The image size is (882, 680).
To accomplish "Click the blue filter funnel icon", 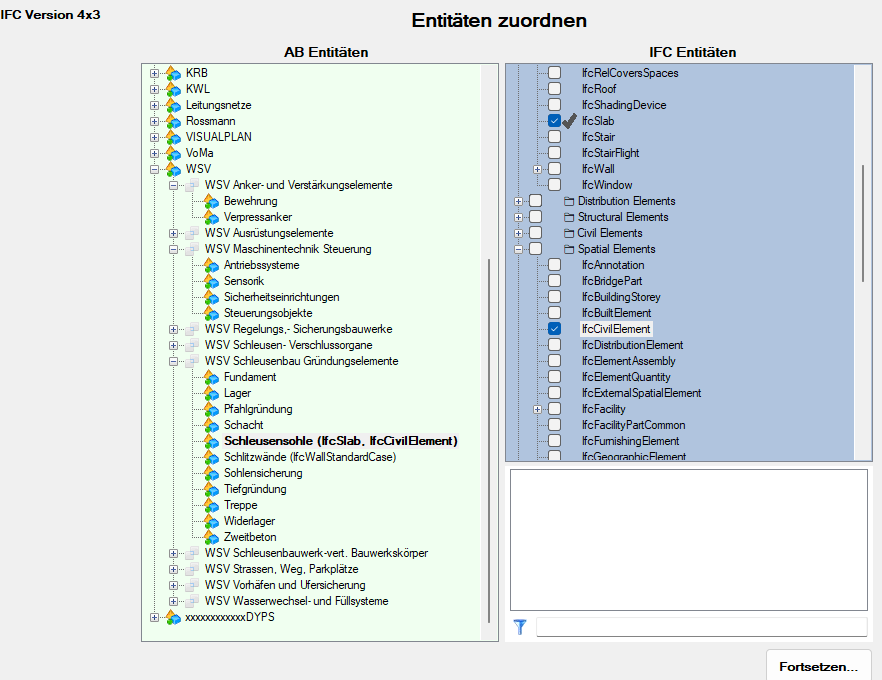I will pyautogui.click(x=520, y=627).
